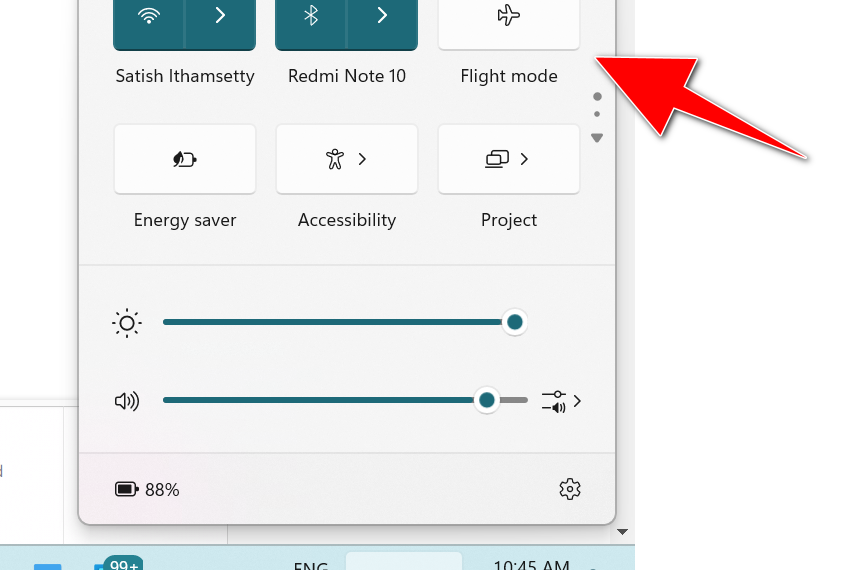This screenshot has height=570, width=865.
Task: Open Project display options tile
Action: tap(509, 159)
